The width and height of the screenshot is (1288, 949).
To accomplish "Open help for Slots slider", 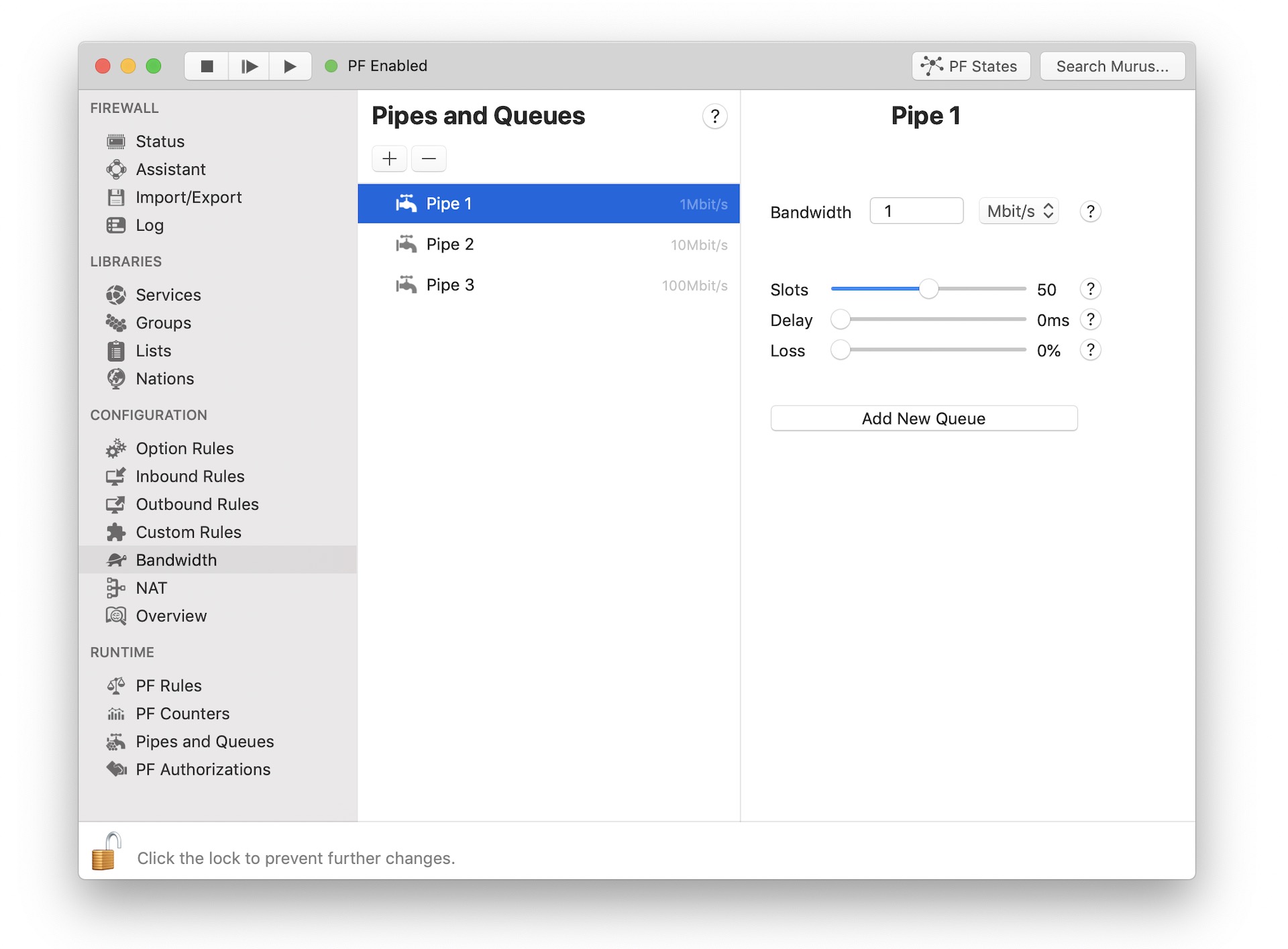I will (1090, 289).
